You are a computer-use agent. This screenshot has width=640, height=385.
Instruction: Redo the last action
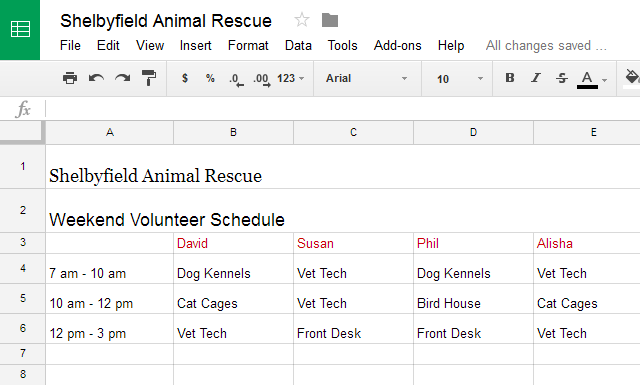[122, 78]
